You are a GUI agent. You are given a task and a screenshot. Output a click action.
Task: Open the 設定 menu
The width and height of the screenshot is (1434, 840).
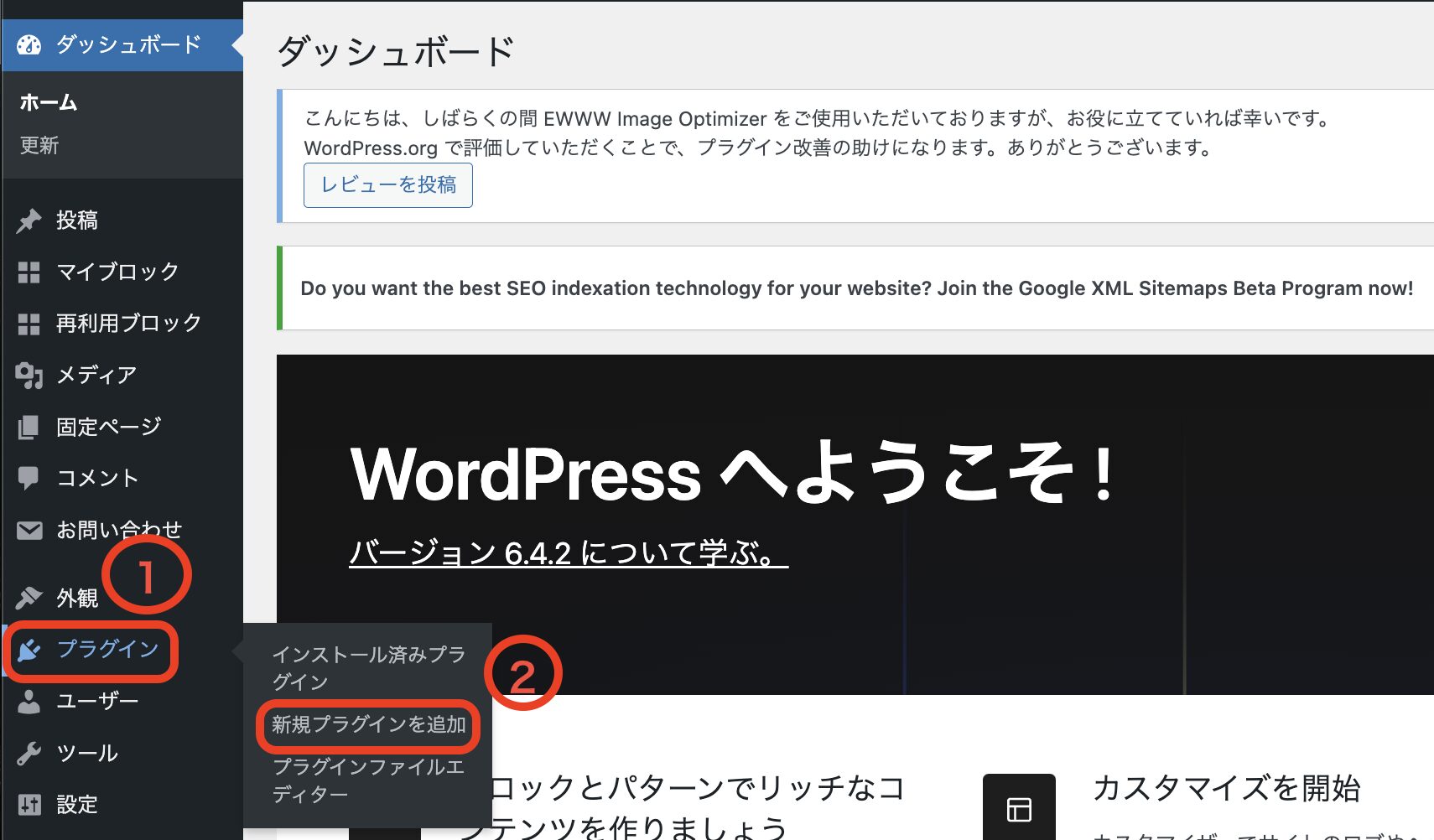click(122, 805)
